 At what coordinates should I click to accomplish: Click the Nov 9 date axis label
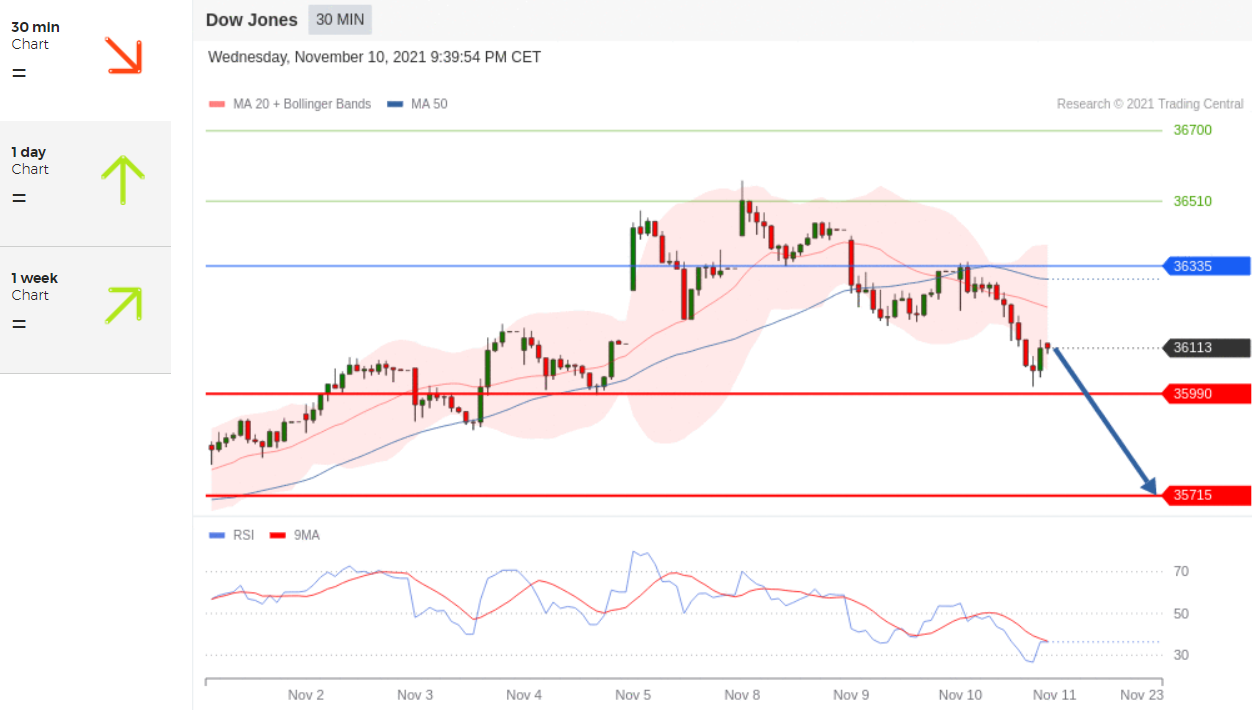click(x=851, y=695)
